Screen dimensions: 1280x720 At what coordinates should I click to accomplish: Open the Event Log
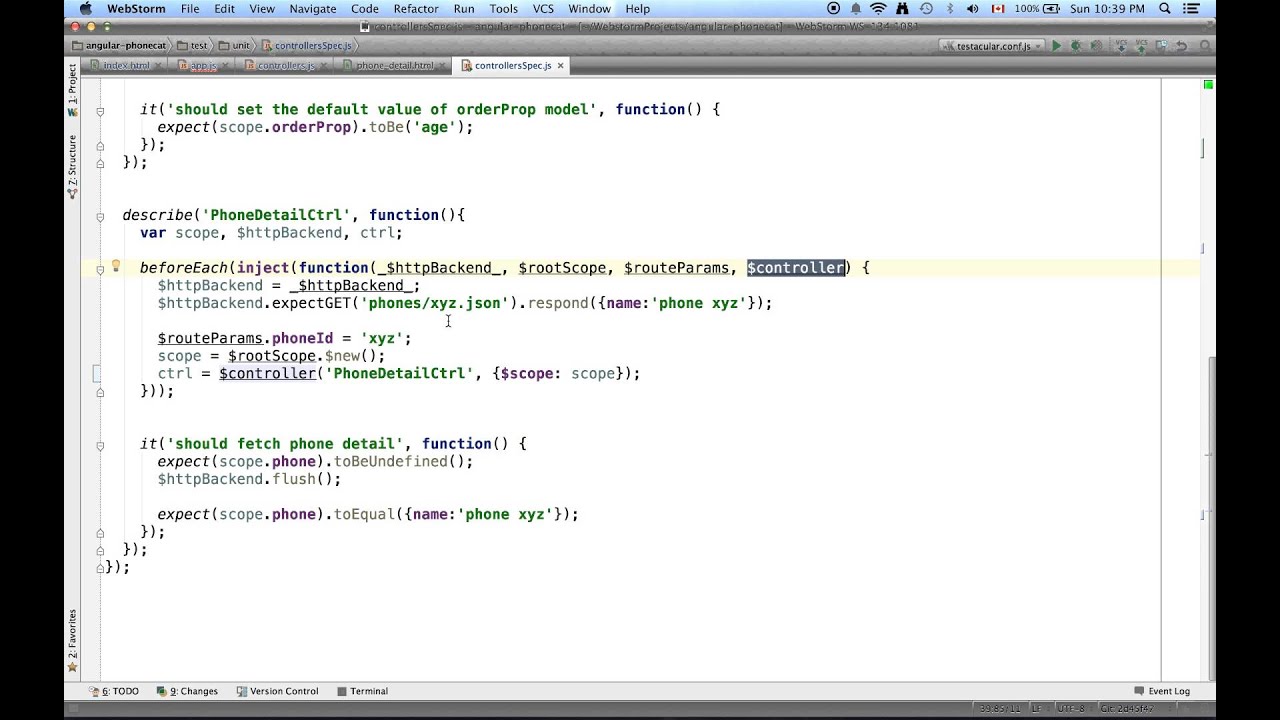click(x=1162, y=691)
